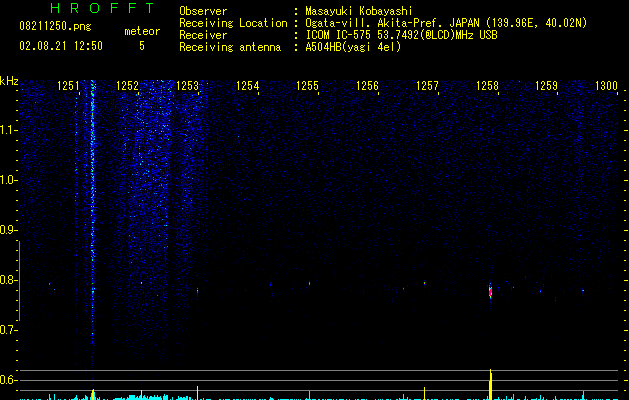Click the ICOM IC-575 receiver text

[x=401, y=35]
